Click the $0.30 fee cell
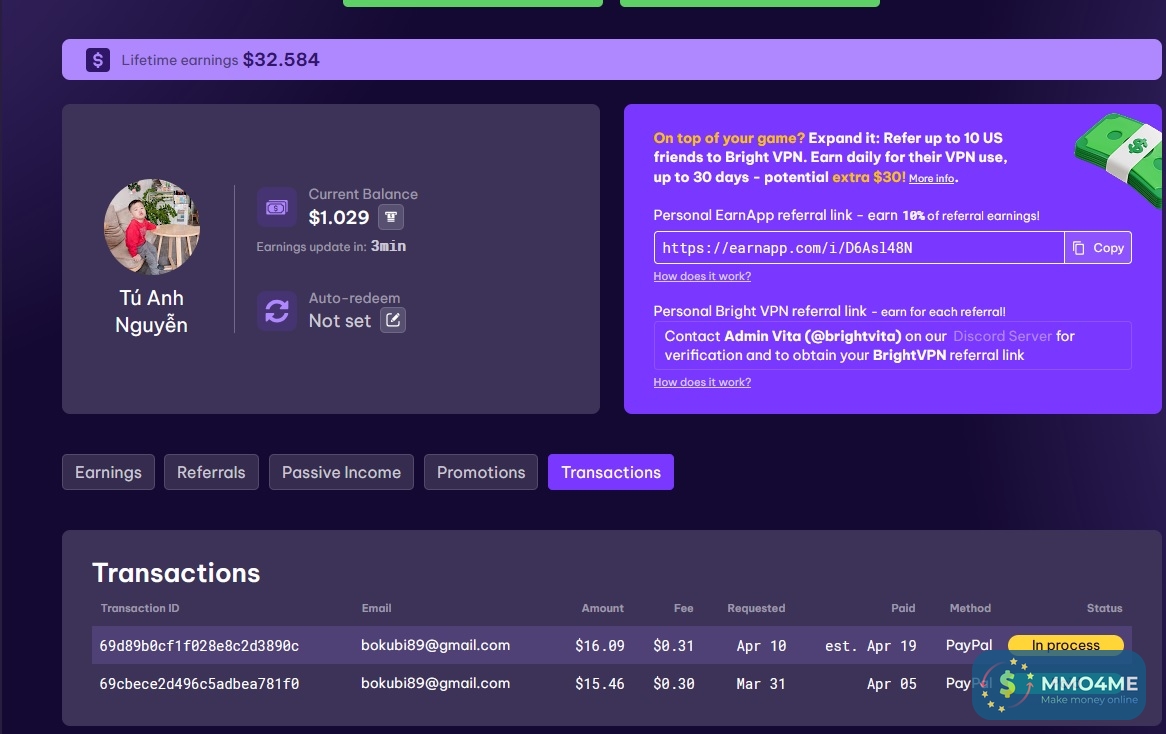Screen dimensions: 1166x734 [x=674, y=683]
